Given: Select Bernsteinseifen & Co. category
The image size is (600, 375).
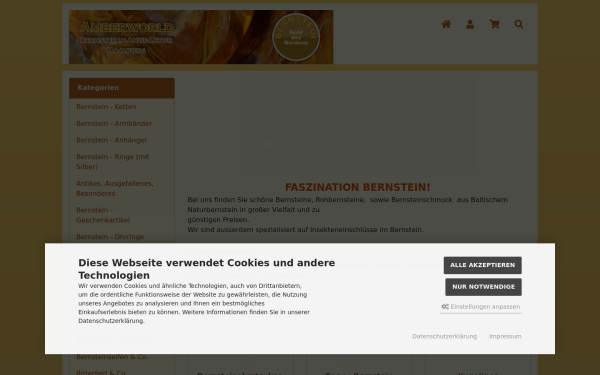Looking at the screenshot, I should click(112, 357).
